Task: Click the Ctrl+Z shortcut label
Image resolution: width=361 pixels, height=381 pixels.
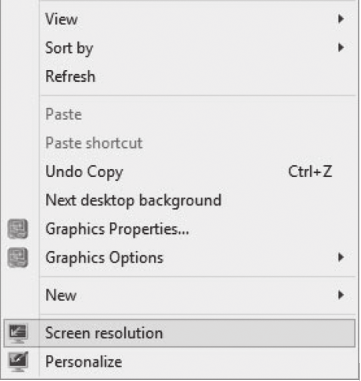Action: coord(310,172)
